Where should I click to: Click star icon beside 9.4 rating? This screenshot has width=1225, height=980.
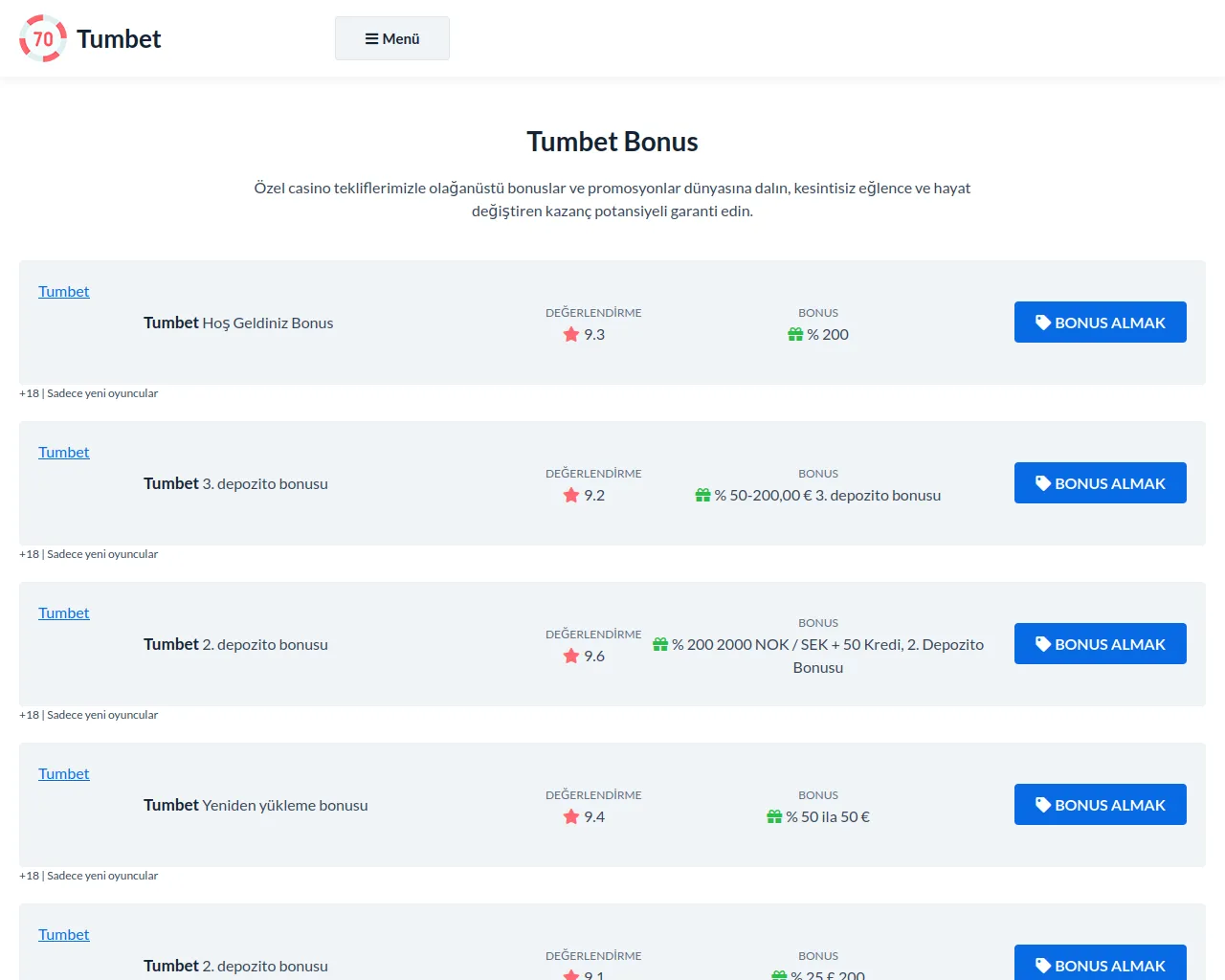pyautogui.click(x=571, y=816)
